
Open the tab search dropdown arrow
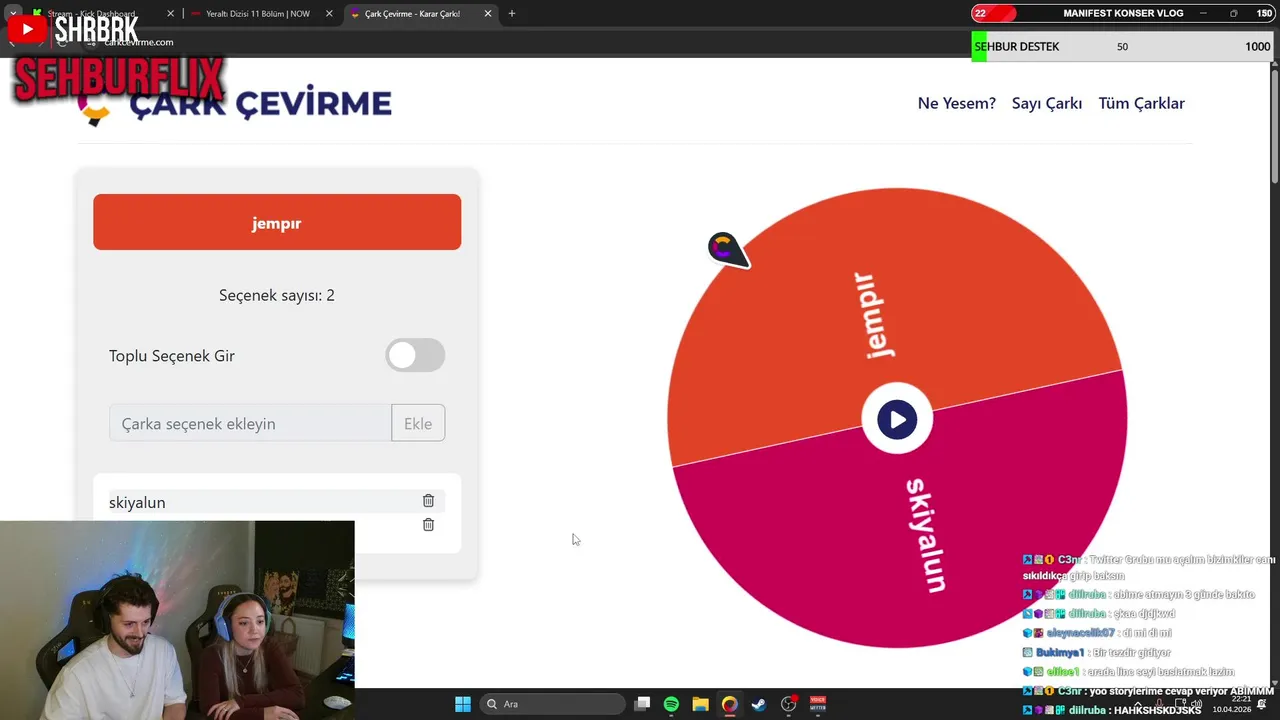(x=13, y=14)
